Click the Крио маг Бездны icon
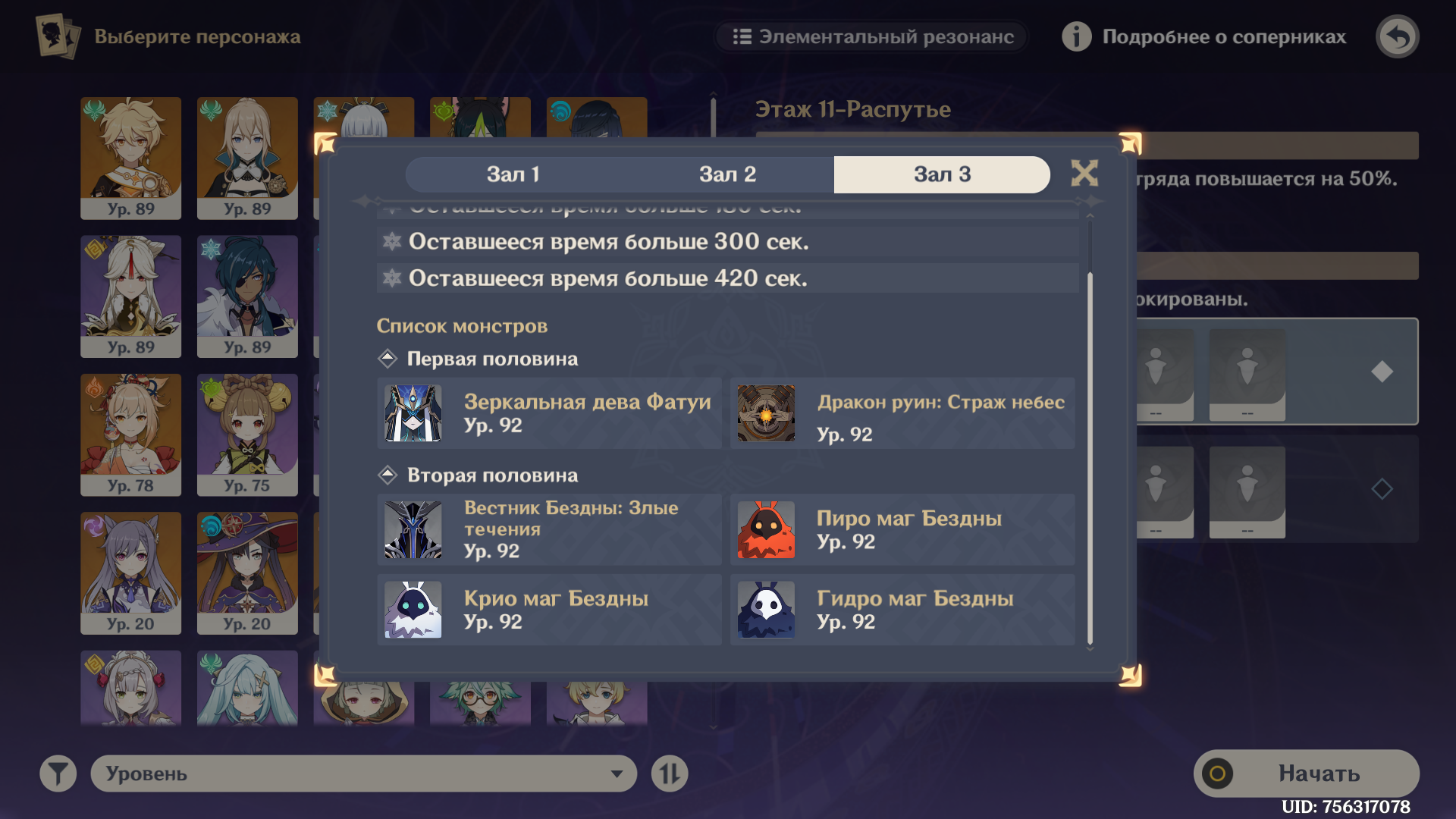Viewport: 1456px width, 819px height. coord(413,610)
